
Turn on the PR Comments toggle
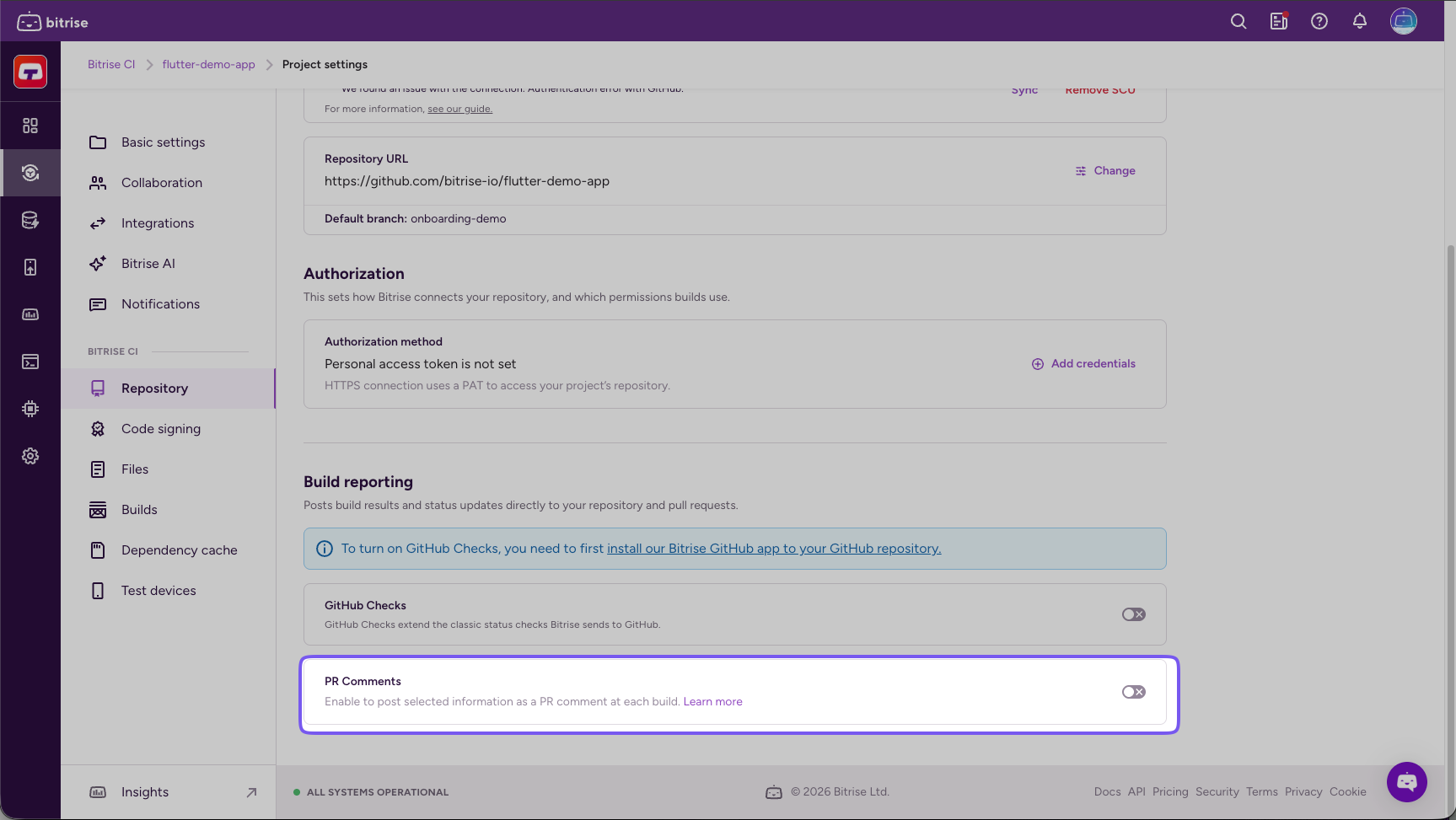[x=1134, y=692]
